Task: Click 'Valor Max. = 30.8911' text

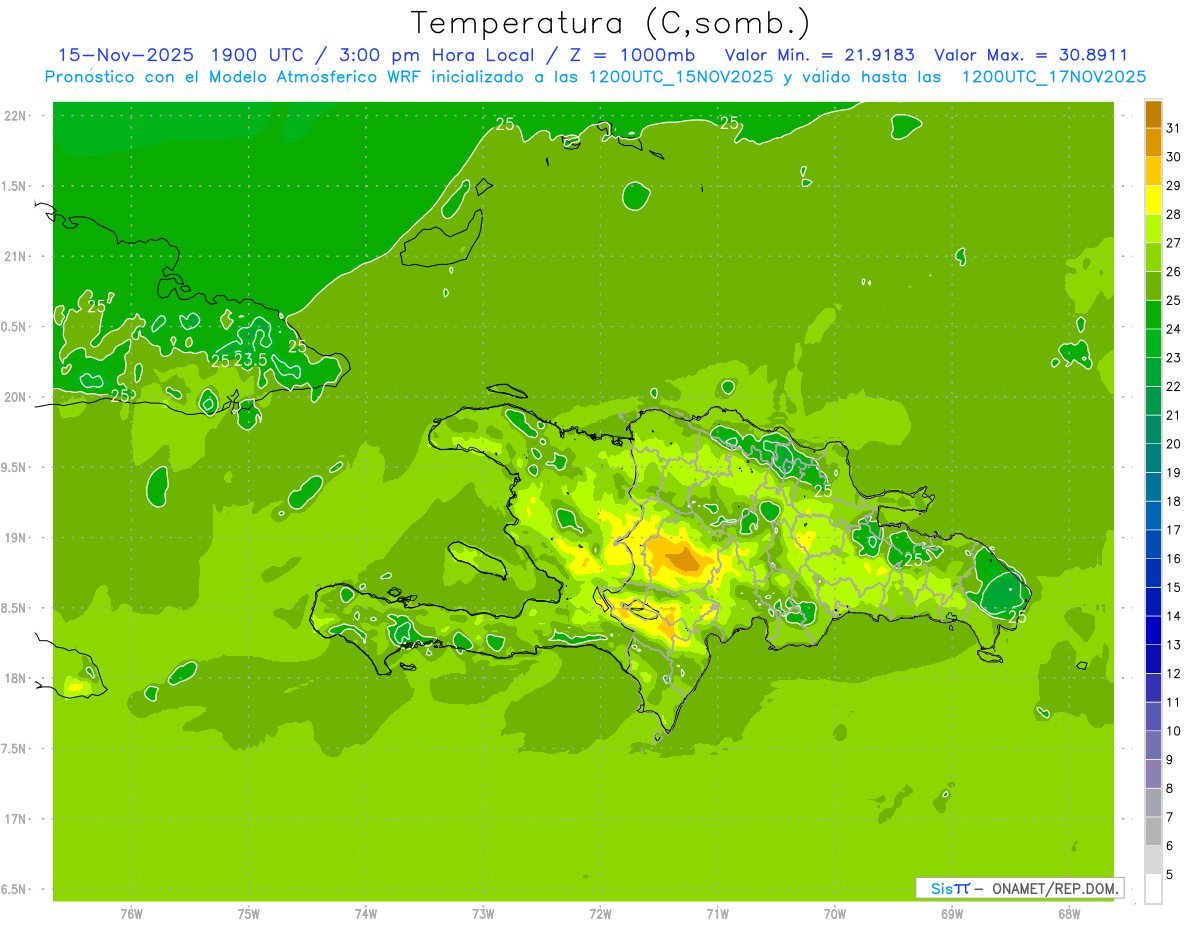Action: [x=1031, y=55]
